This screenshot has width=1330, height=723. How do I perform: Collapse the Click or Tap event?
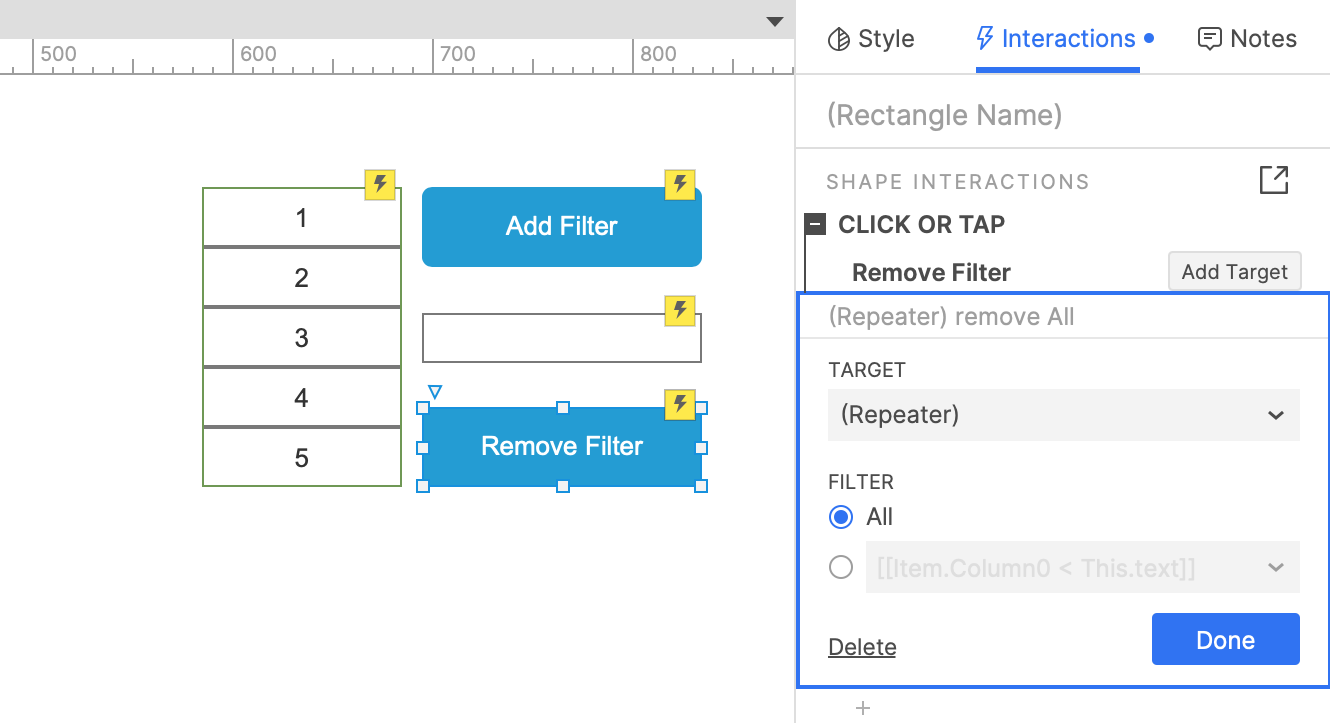coord(816,225)
